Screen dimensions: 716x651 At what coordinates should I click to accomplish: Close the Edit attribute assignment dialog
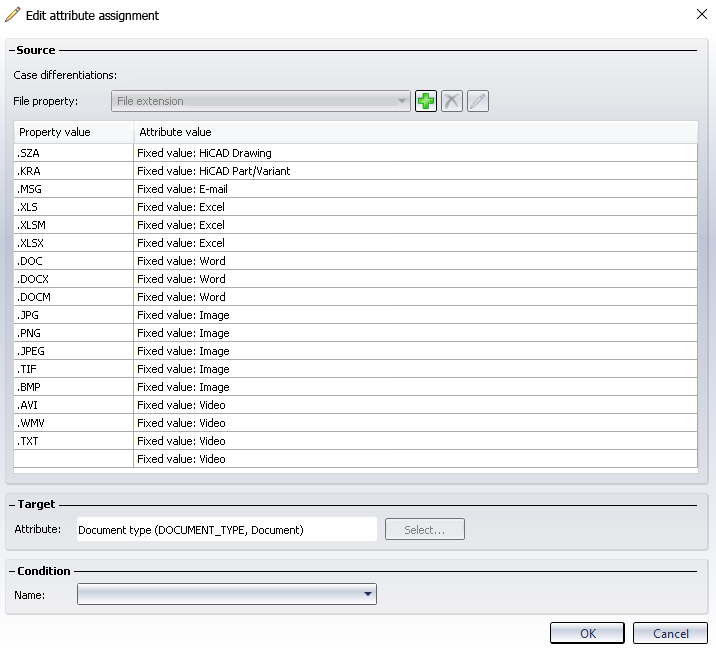pyautogui.click(x=702, y=14)
